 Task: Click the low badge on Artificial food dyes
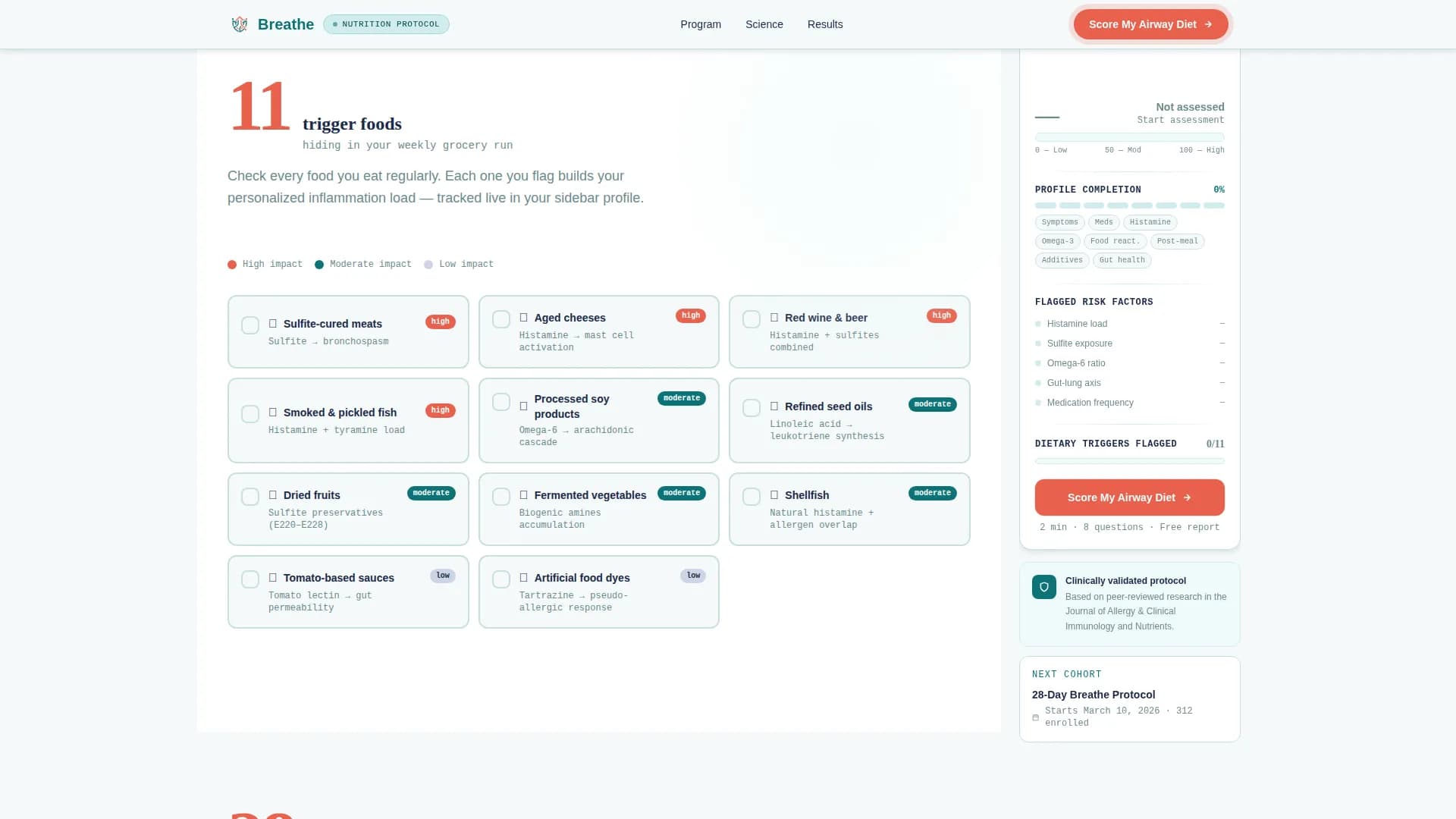(x=693, y=576)
